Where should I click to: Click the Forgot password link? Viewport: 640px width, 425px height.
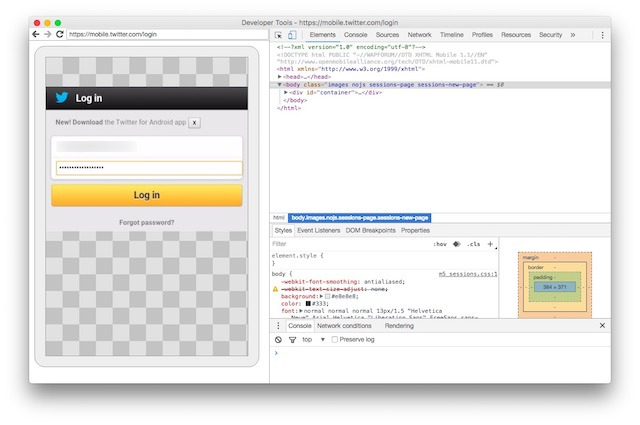point(146,222)
